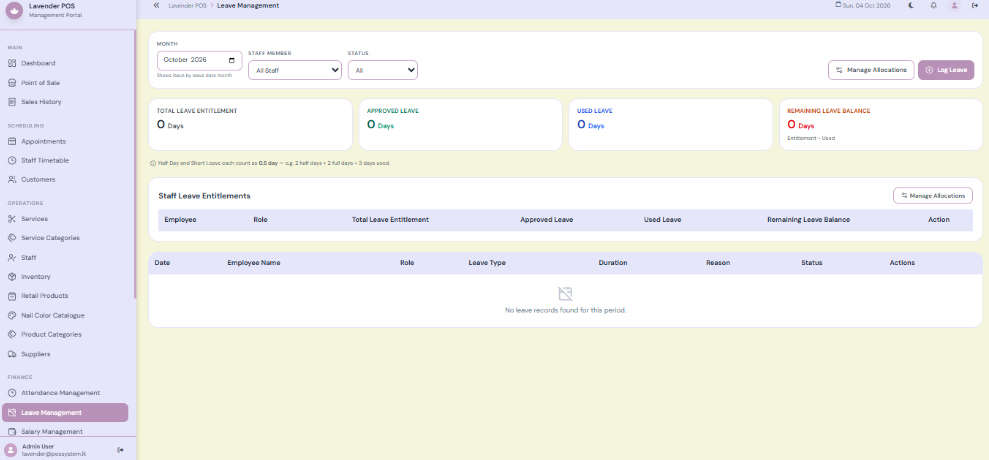Click top bar logout icon

pyautogui.click(x=975, y=5)
